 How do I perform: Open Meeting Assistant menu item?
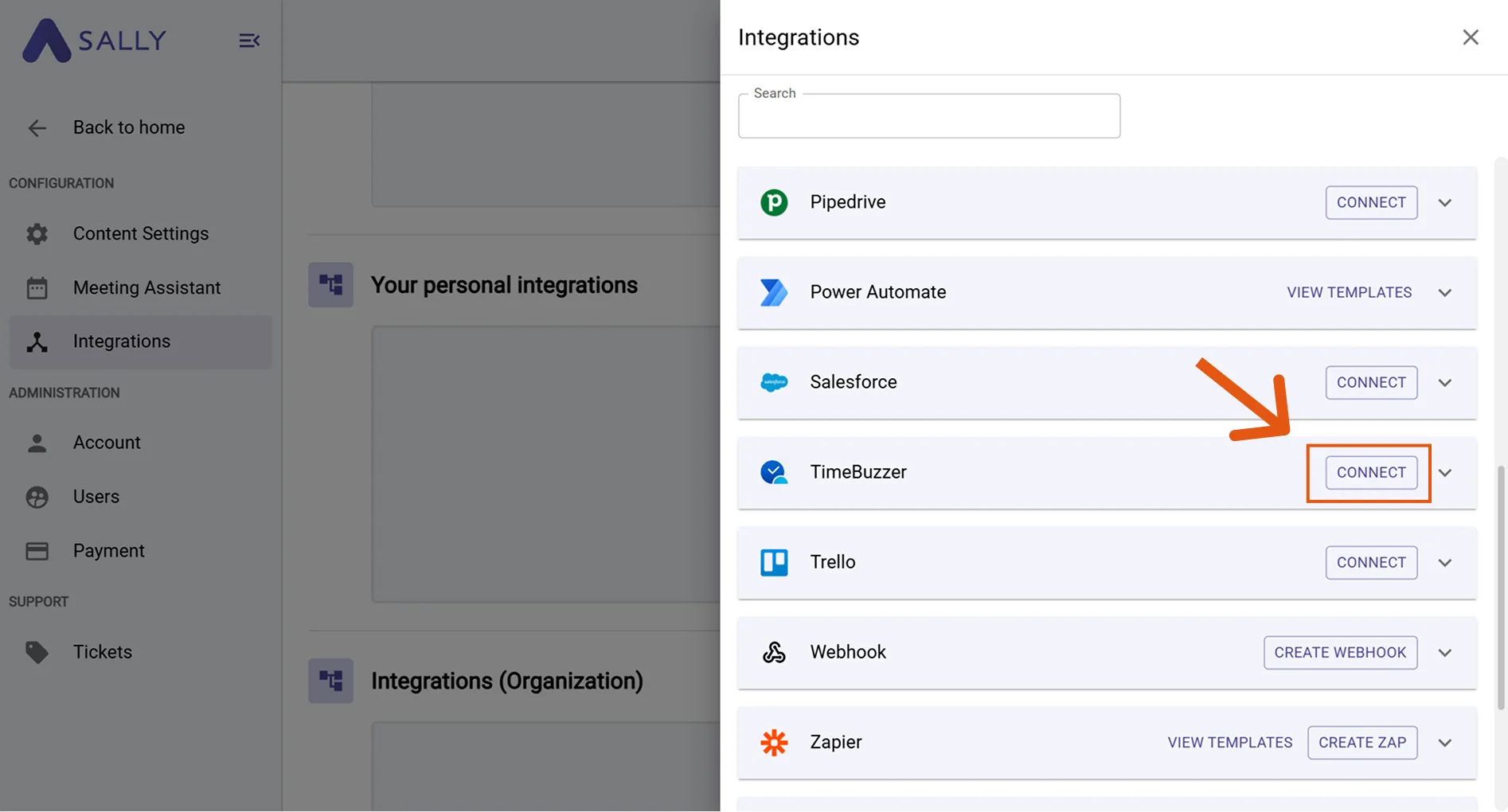[140, 287]
